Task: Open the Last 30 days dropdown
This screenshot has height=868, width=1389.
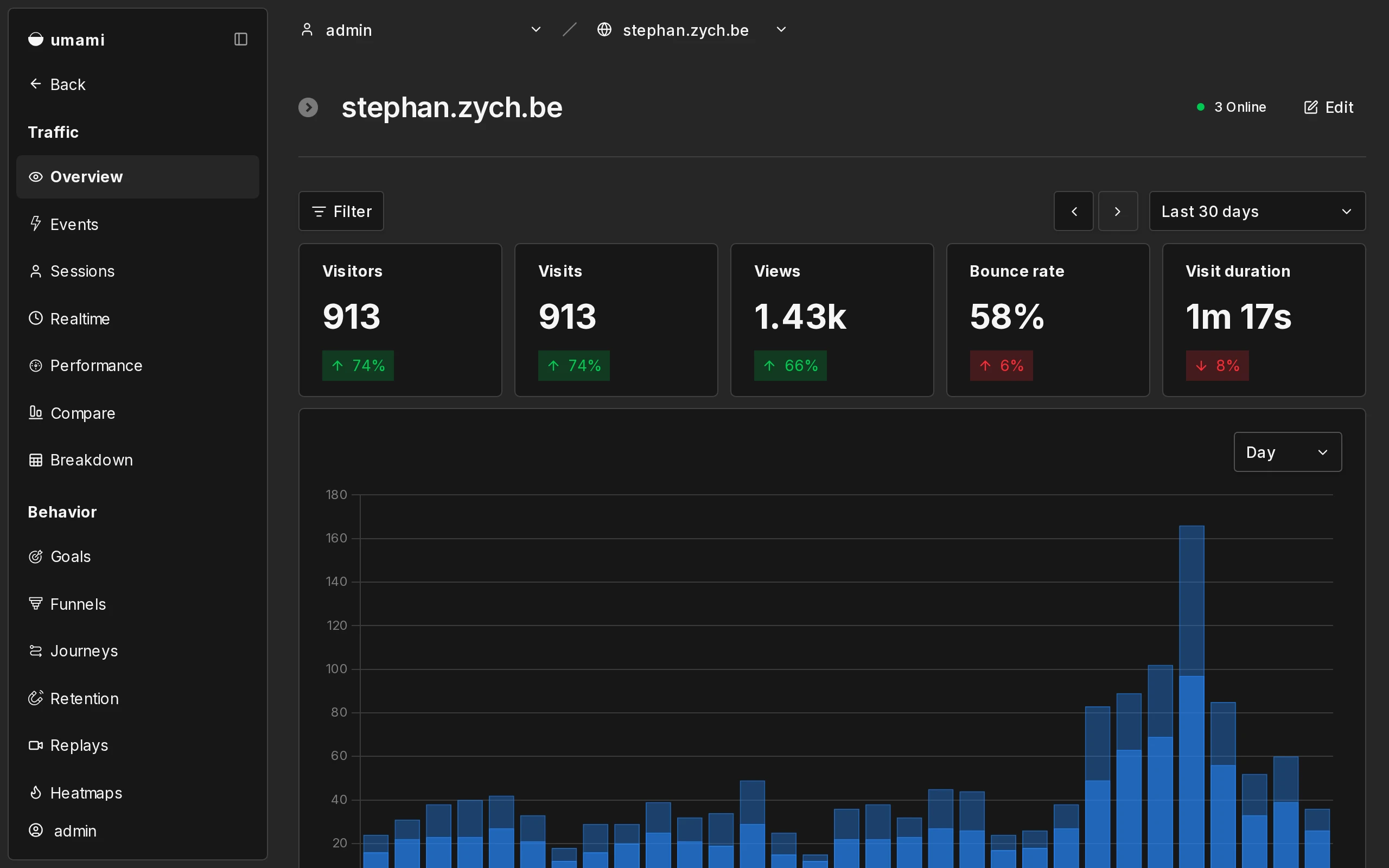Action: click(x=1257, y=211)
